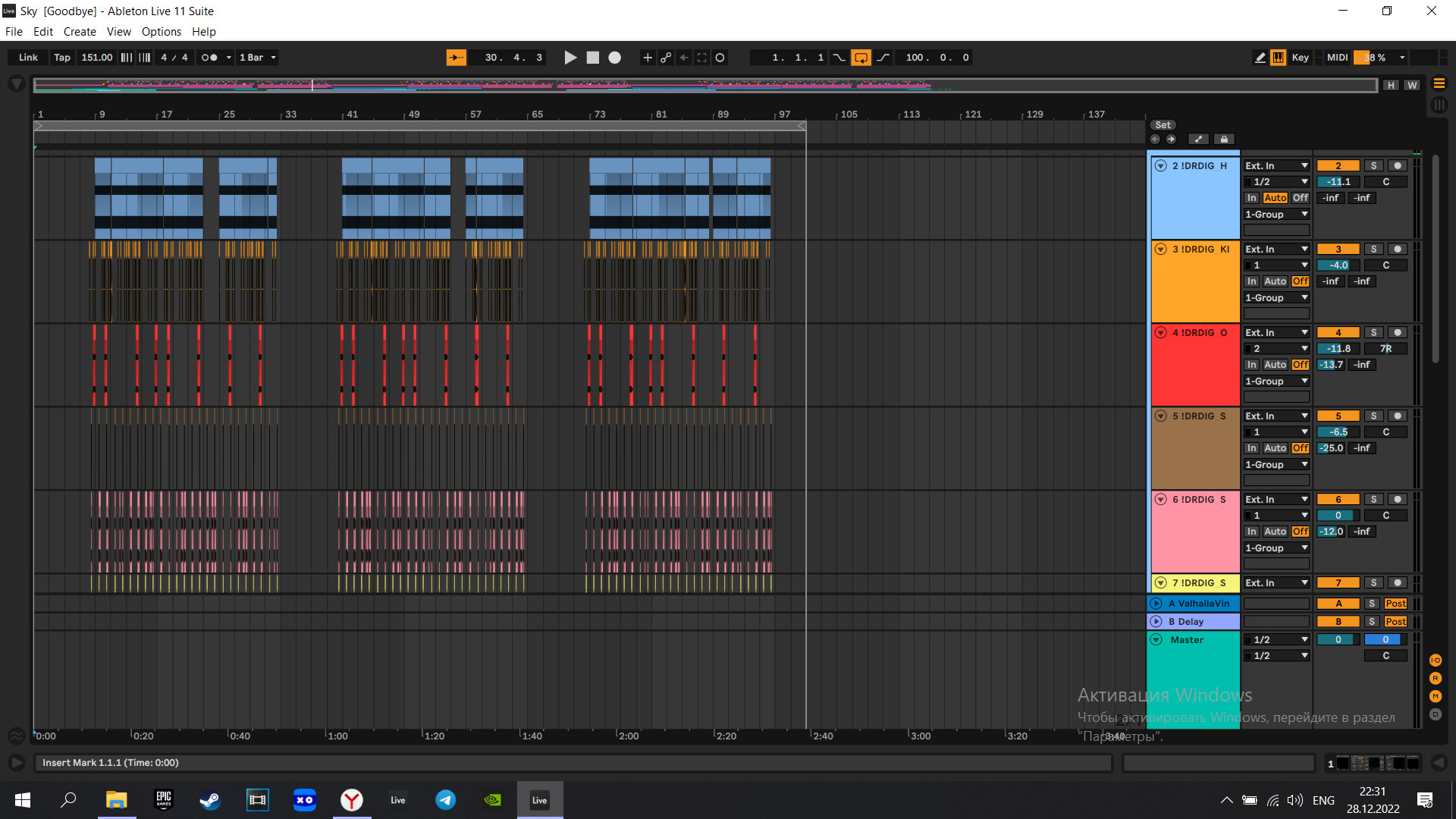Open the Create menu

pyautogui.click(x=80, y=32)
